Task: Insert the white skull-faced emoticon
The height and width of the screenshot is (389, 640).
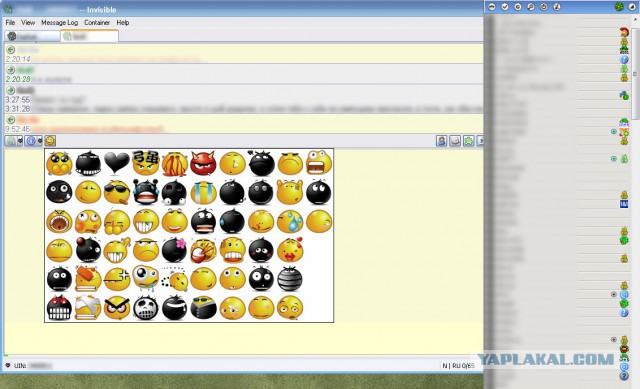Action: [145, 308]
